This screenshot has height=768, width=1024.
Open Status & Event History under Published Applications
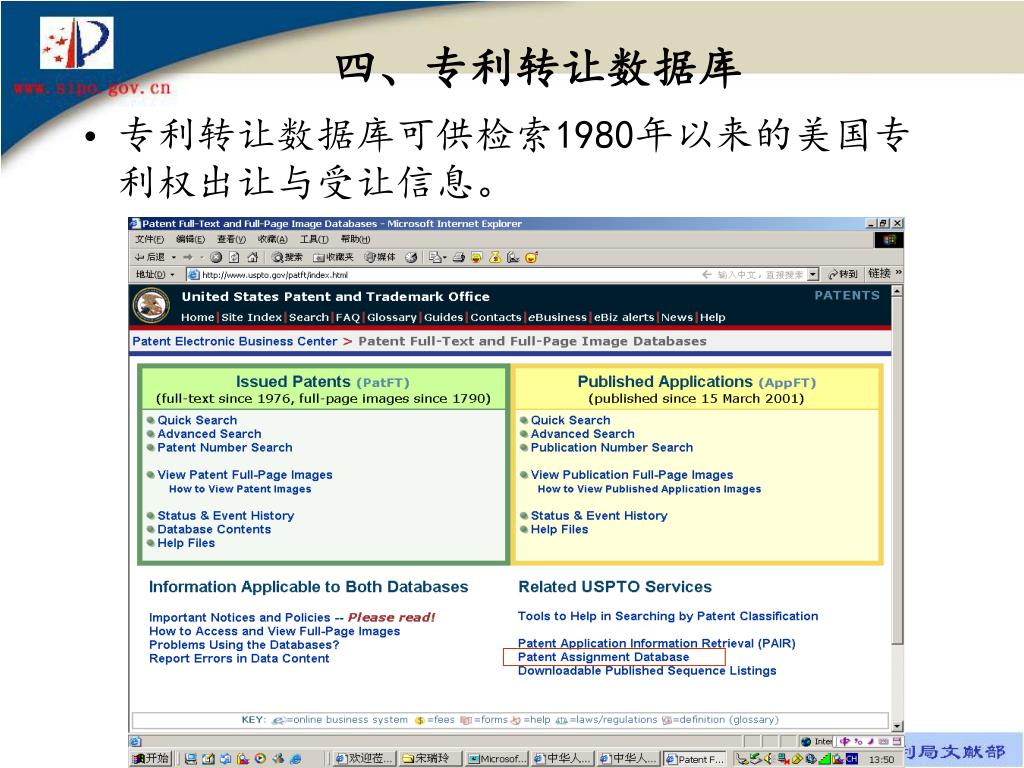(599, 515)
